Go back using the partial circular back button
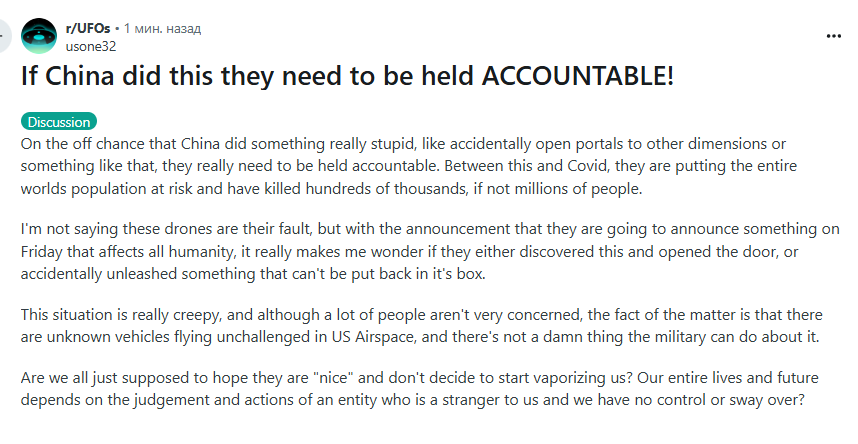The image size is (858, 444). [4, 36]
